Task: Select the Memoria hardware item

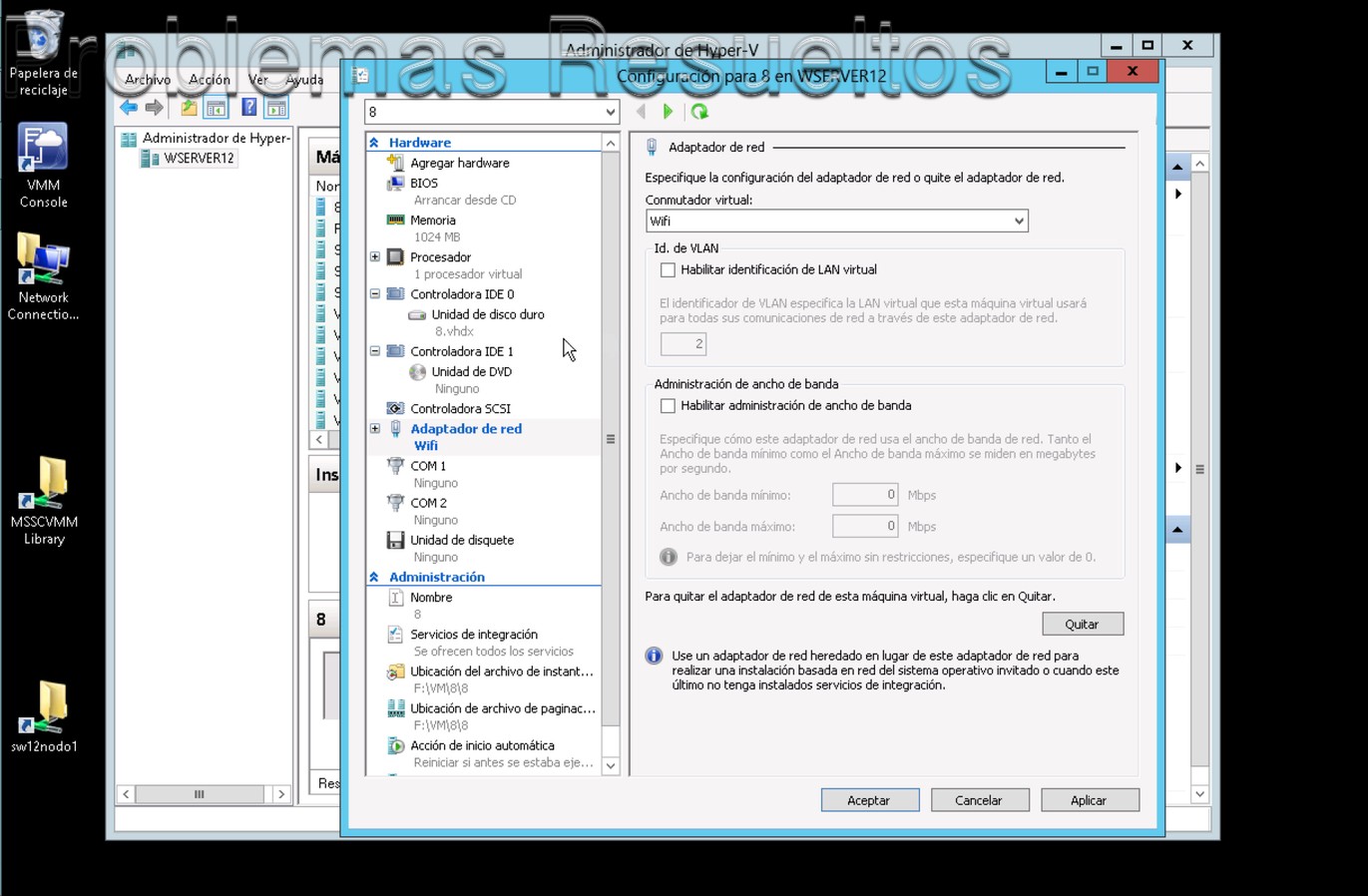Action: point(432,221)
